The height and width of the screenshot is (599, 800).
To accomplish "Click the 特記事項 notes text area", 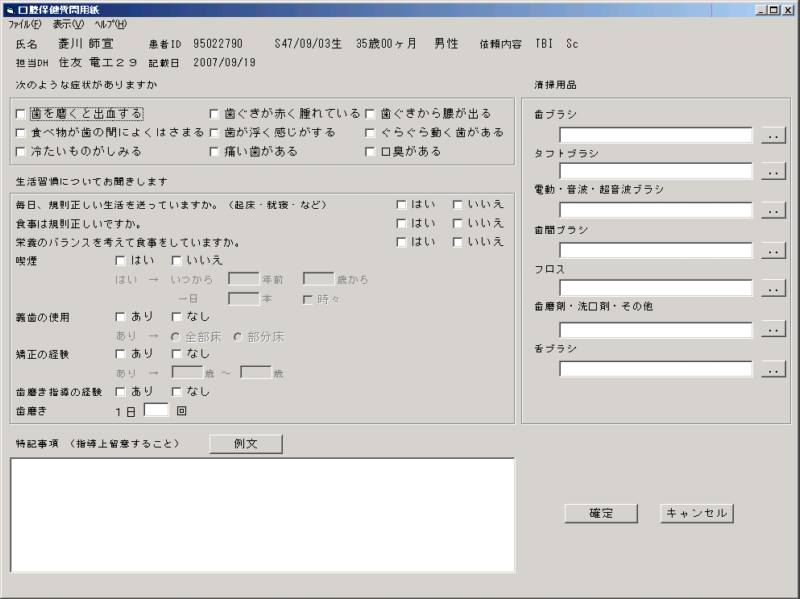I will click(262, 514).
